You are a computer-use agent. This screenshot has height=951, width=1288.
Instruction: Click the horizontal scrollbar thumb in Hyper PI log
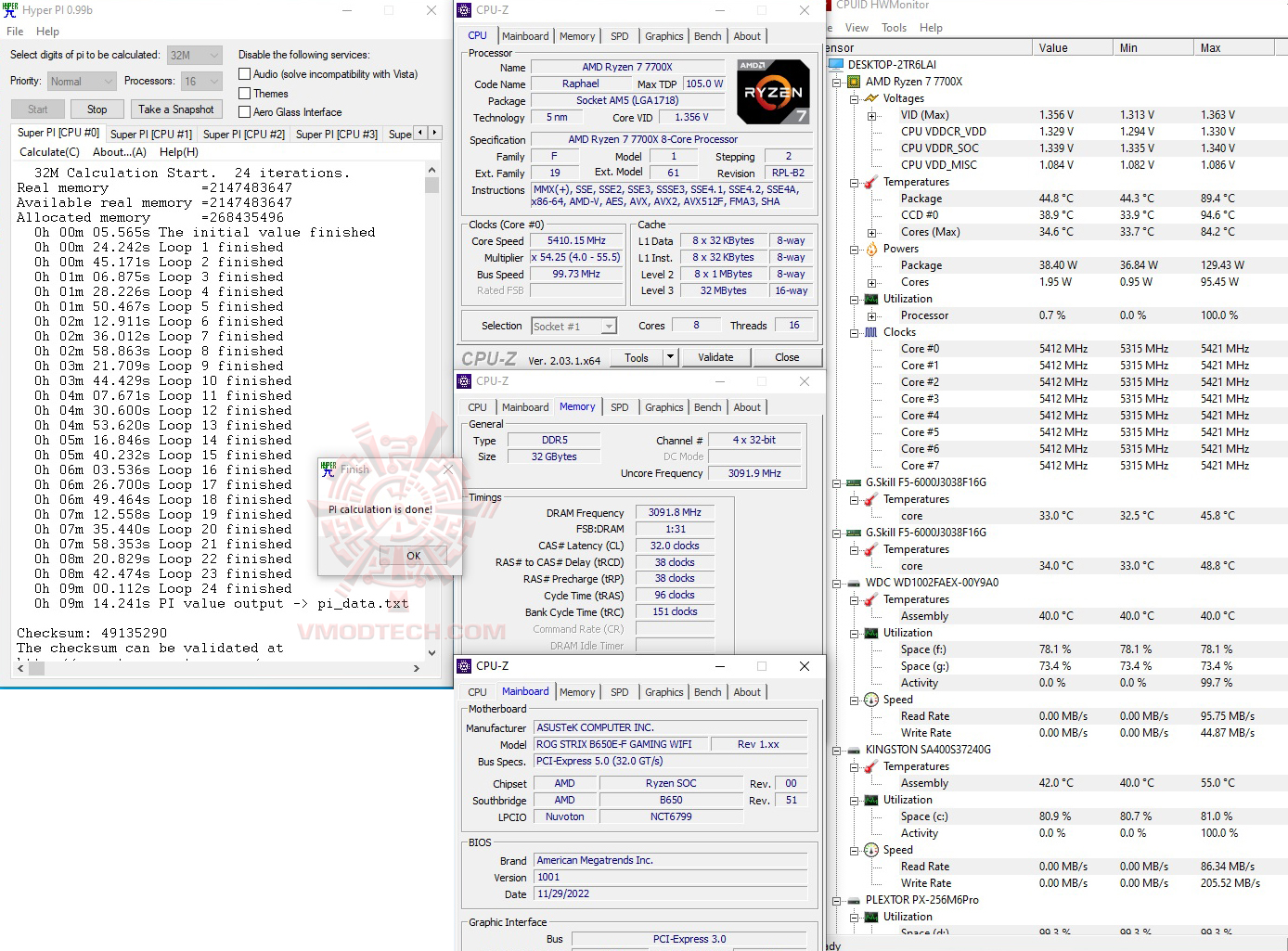(36, 668)
